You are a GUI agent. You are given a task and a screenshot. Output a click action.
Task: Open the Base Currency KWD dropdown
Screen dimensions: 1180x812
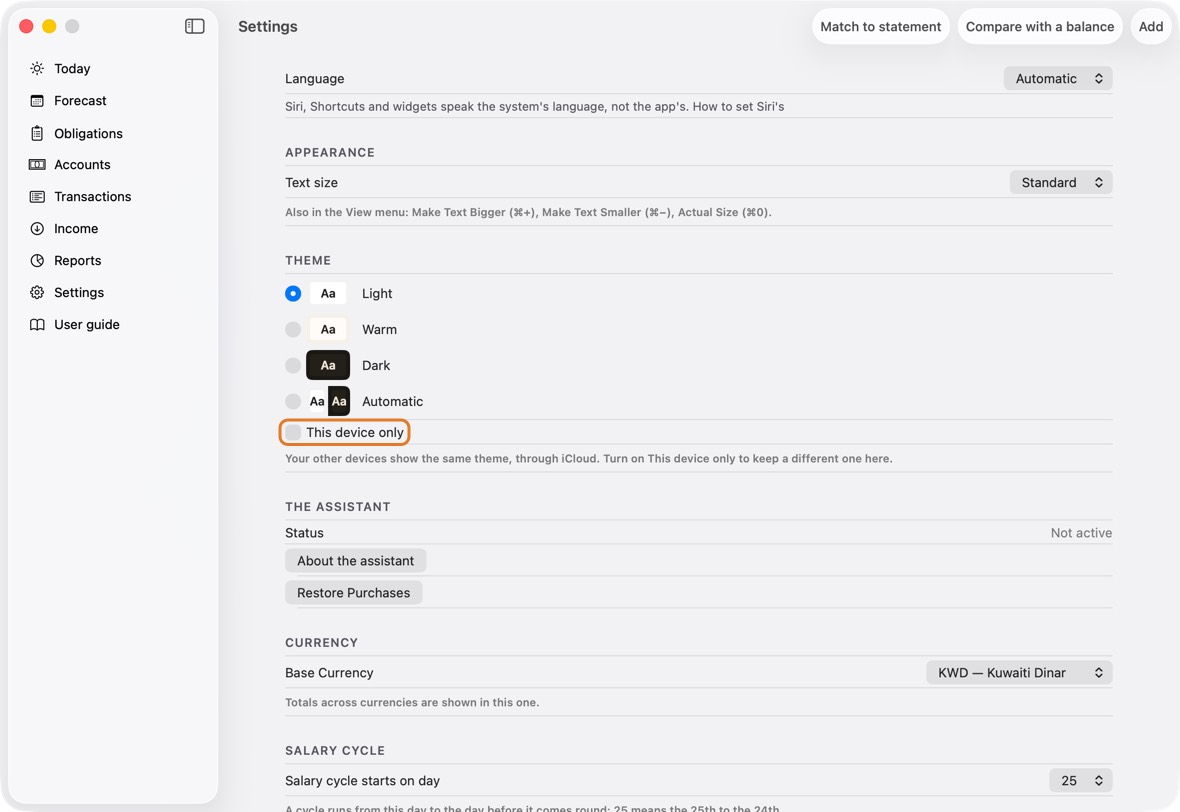click(x=1019, y=673)
